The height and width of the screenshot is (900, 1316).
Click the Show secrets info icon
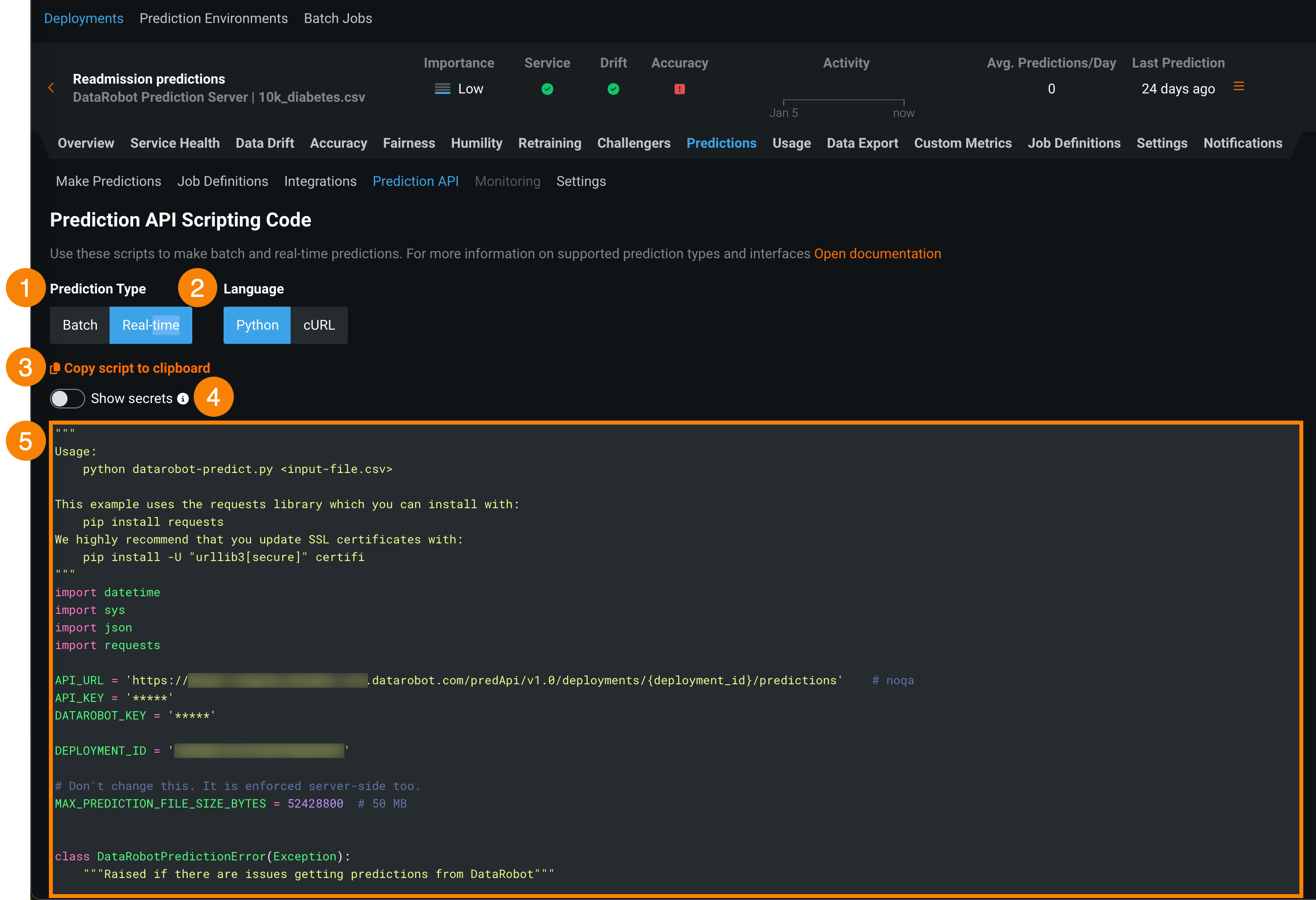183,399
